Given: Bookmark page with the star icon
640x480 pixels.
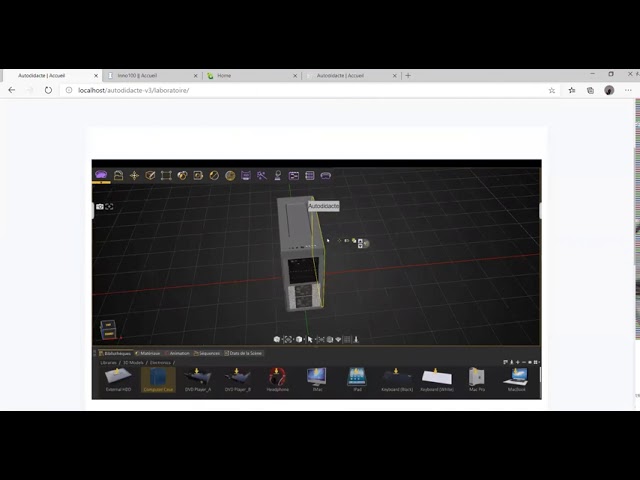Looking at the screenshot, I should [x=552, y=90].
